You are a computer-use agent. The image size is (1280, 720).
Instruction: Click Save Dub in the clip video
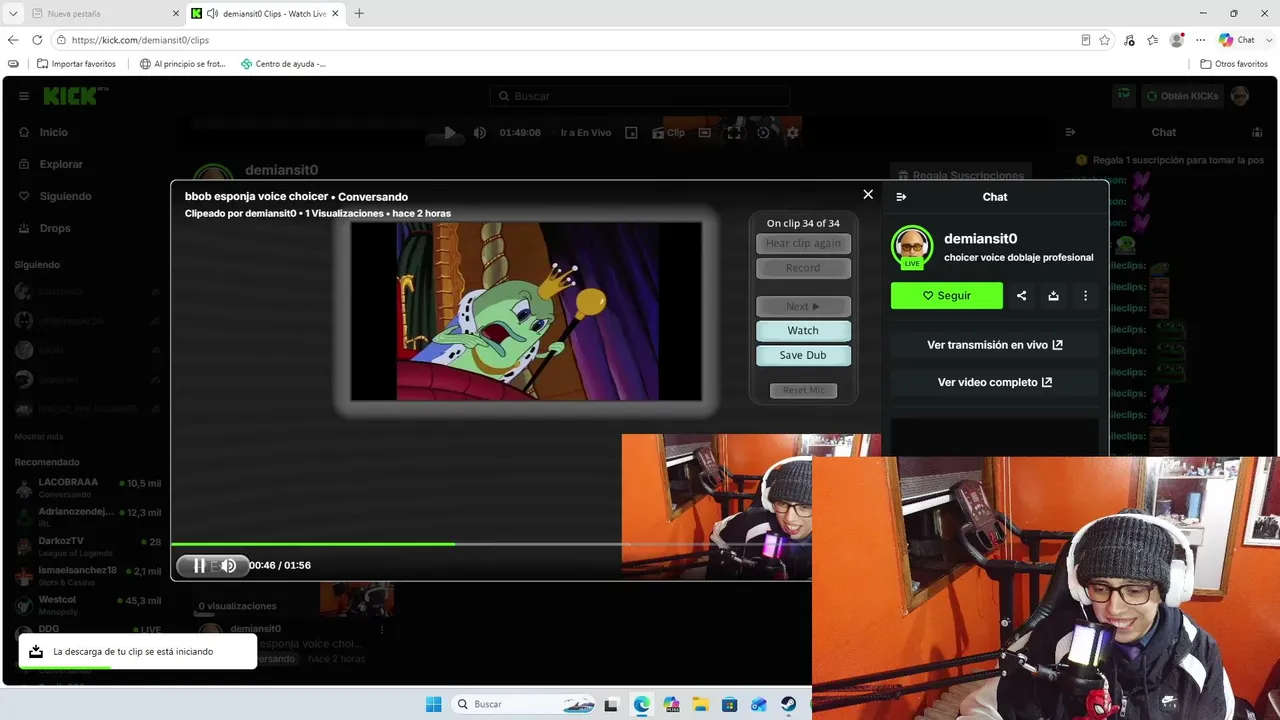(x=803, y=355)
